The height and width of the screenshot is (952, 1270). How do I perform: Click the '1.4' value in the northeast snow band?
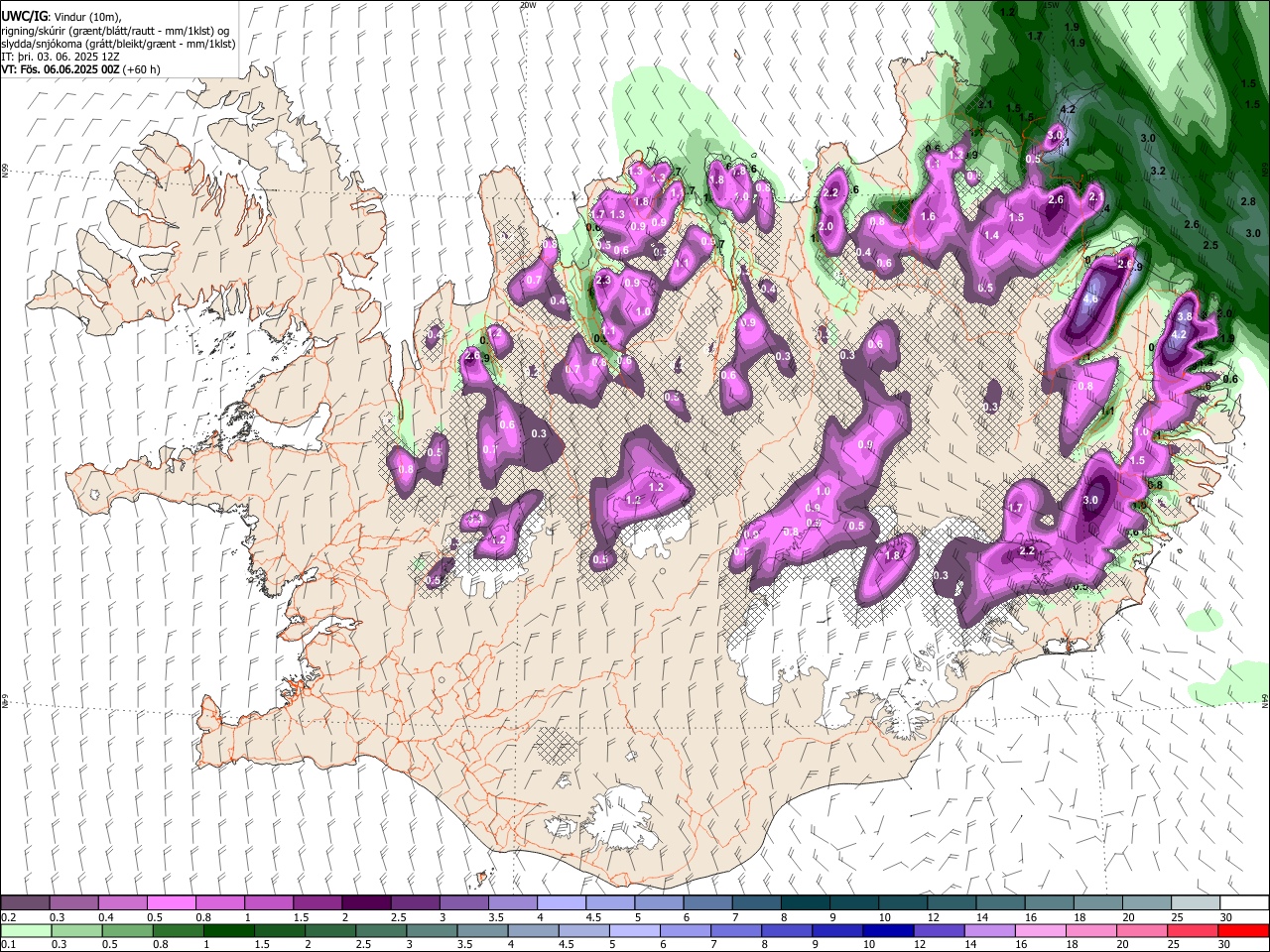991,235
